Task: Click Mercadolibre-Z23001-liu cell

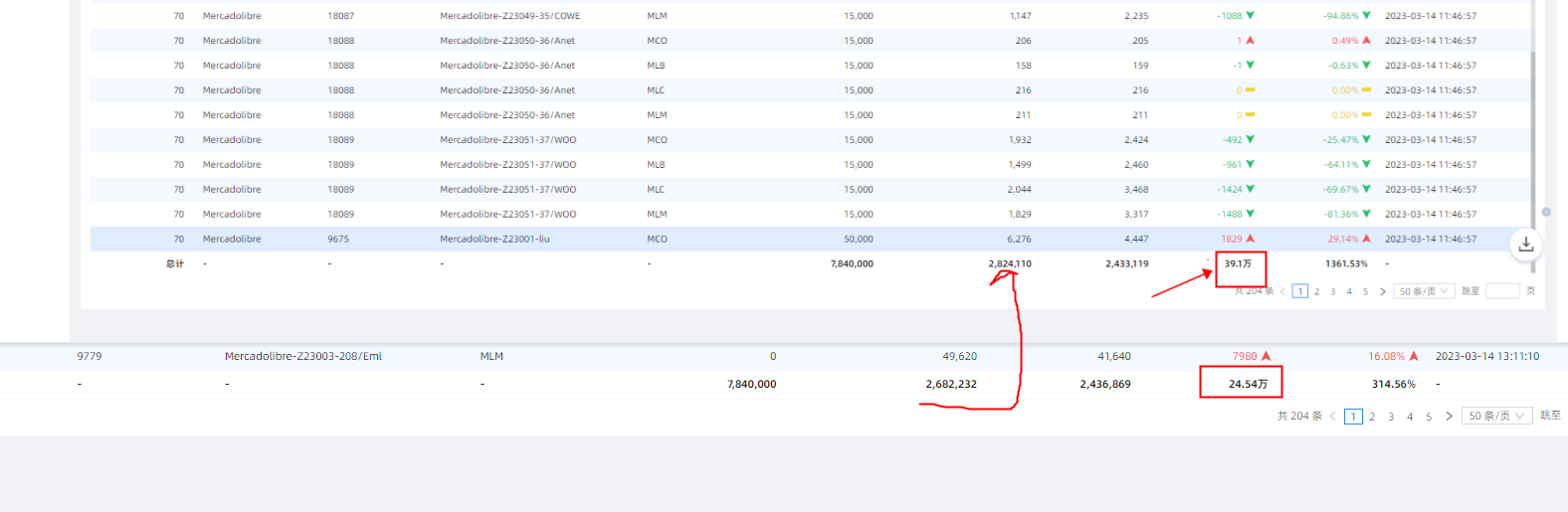Action: tap(494, 240)
